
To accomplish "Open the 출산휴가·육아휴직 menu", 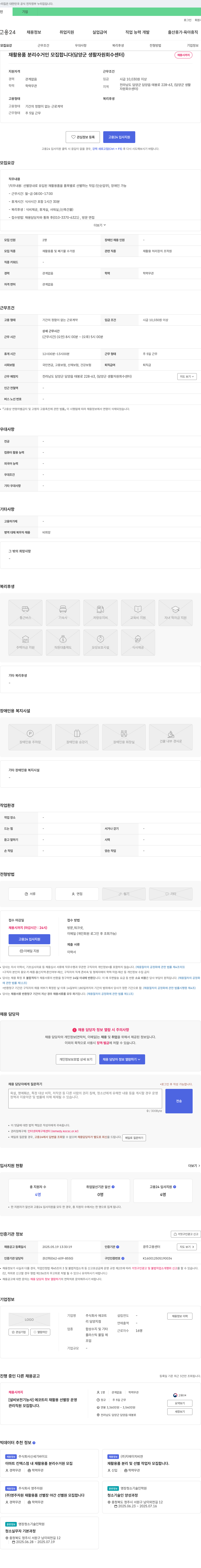I will [183, 32].
